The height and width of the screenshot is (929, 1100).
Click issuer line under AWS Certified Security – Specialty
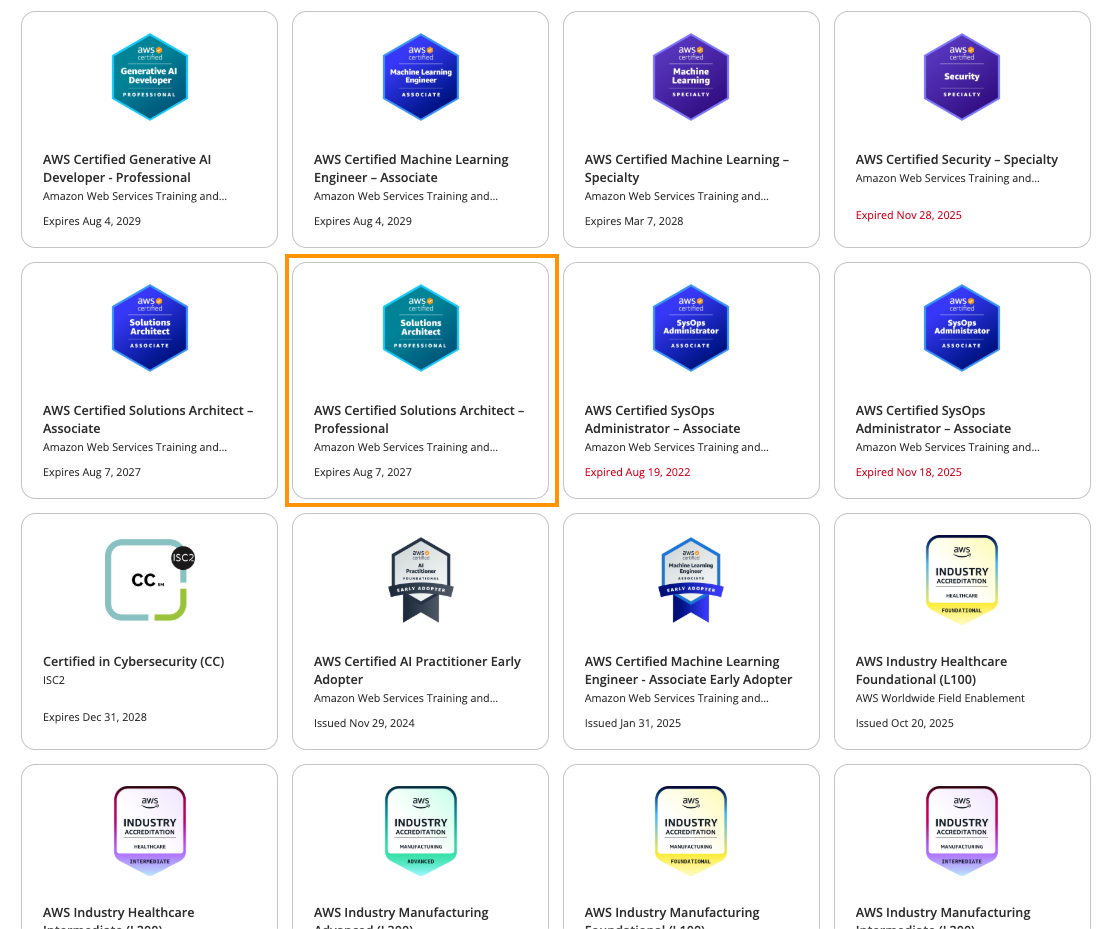point(948,178)
